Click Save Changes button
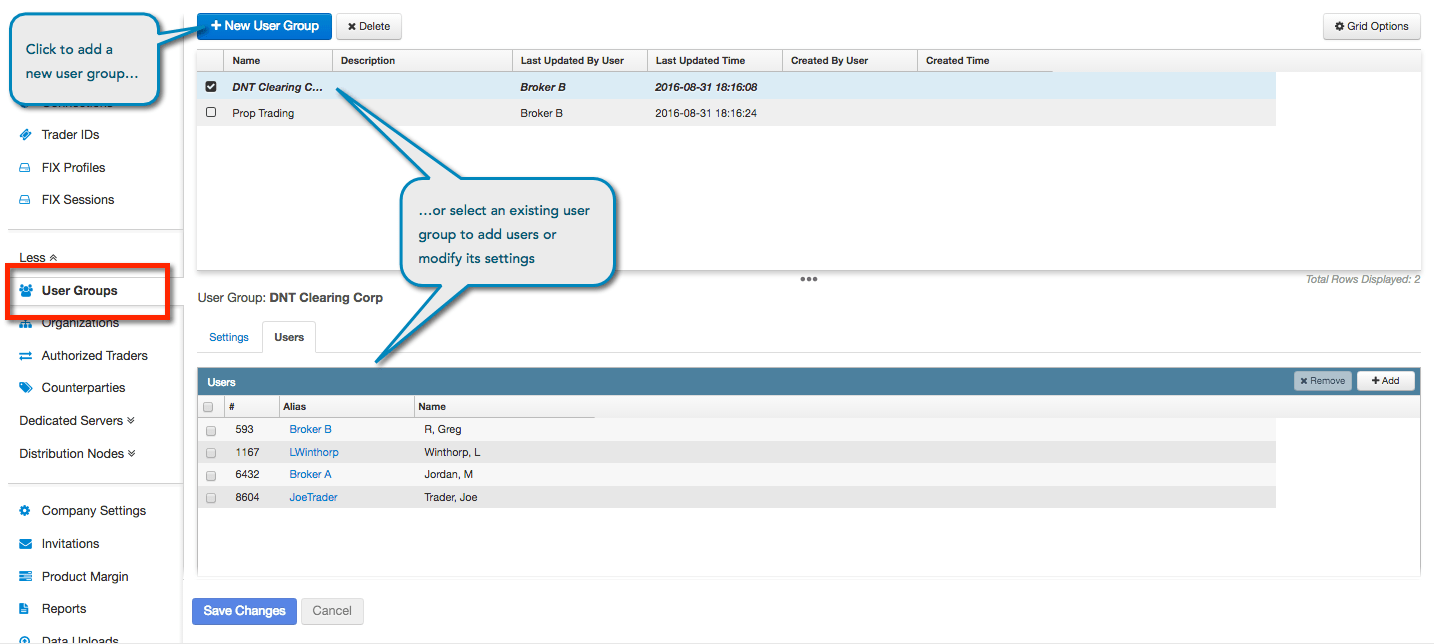 coord(244,611)
